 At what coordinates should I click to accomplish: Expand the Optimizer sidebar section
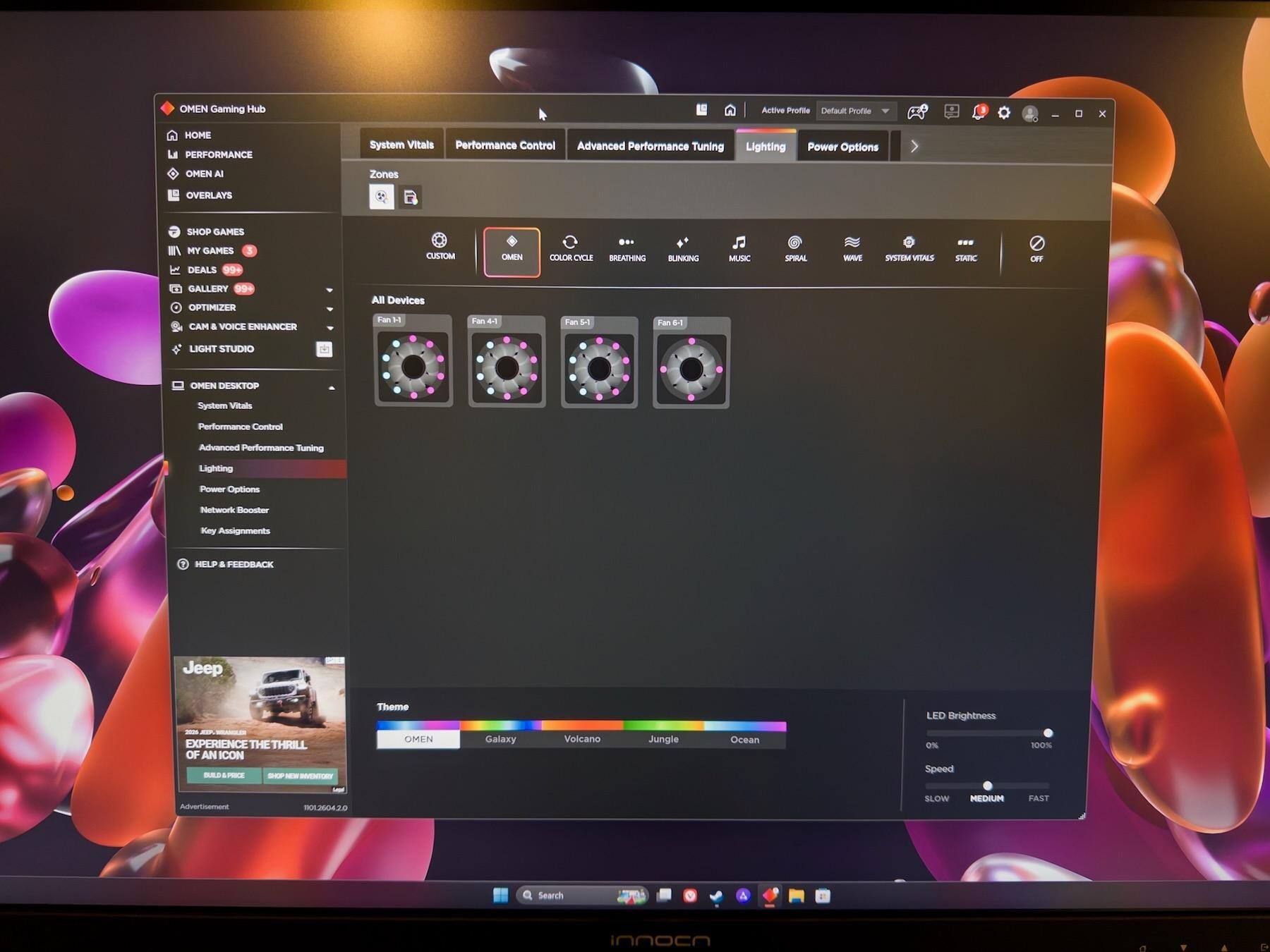coord(329,309)
